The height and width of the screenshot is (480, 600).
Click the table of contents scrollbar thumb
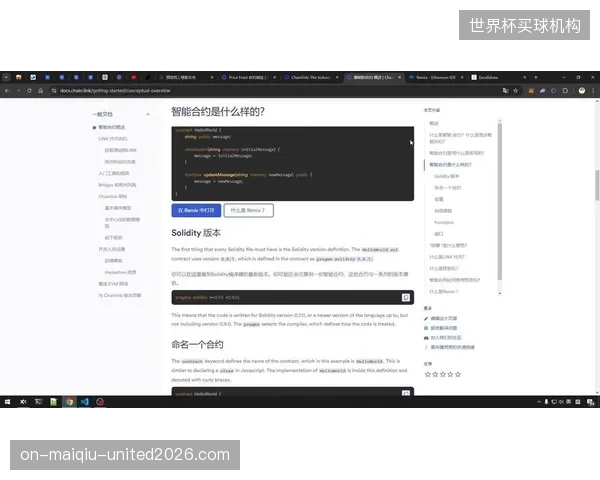click(500, 201)
